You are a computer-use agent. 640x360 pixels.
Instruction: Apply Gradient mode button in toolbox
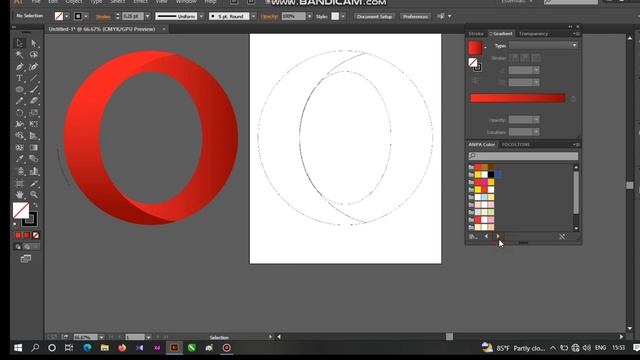27,236
